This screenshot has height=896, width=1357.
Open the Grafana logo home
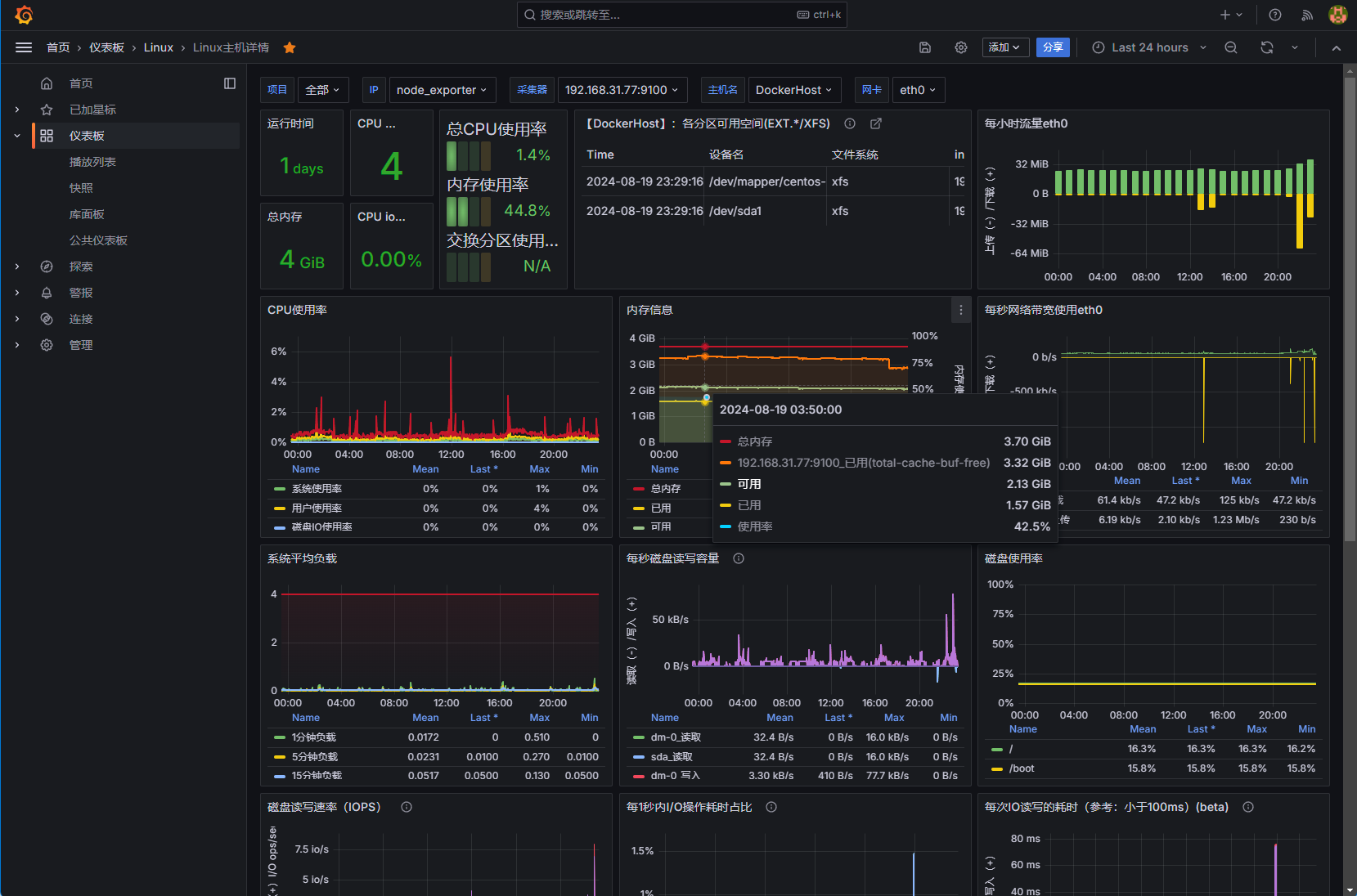24,15
